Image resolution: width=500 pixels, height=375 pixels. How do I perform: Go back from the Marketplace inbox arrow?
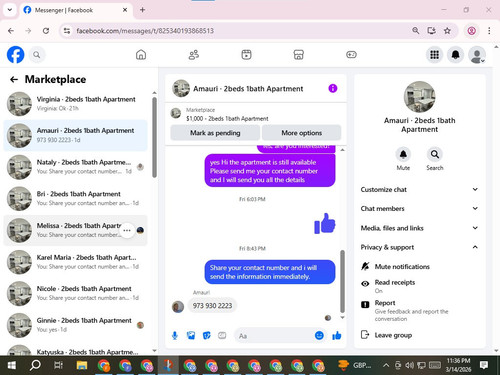click(x=14, y=79)
